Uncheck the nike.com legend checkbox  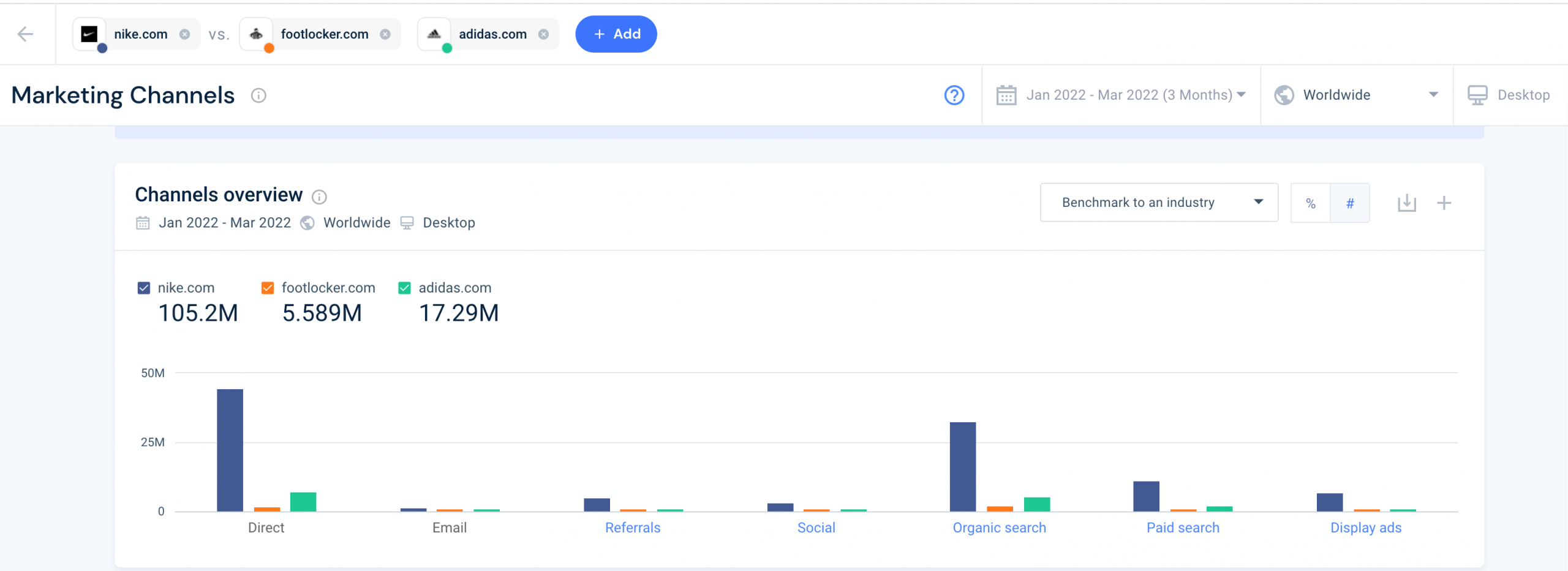[x=144, y=288]
